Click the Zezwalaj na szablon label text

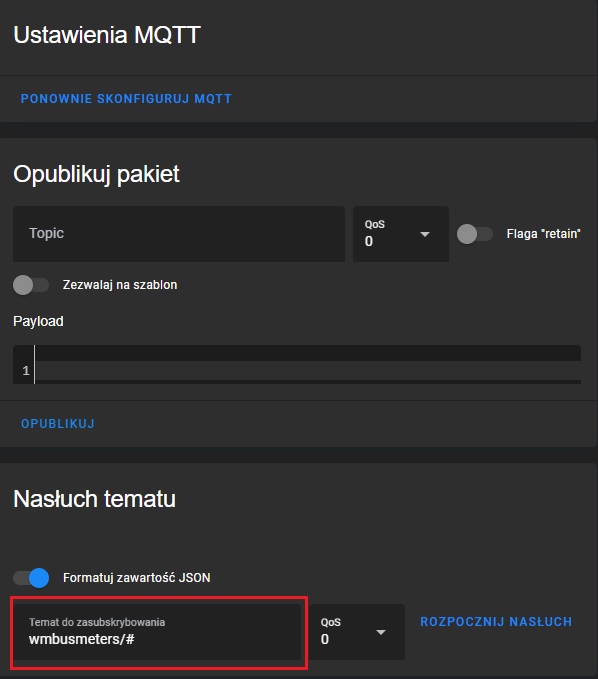click(120, 285)
